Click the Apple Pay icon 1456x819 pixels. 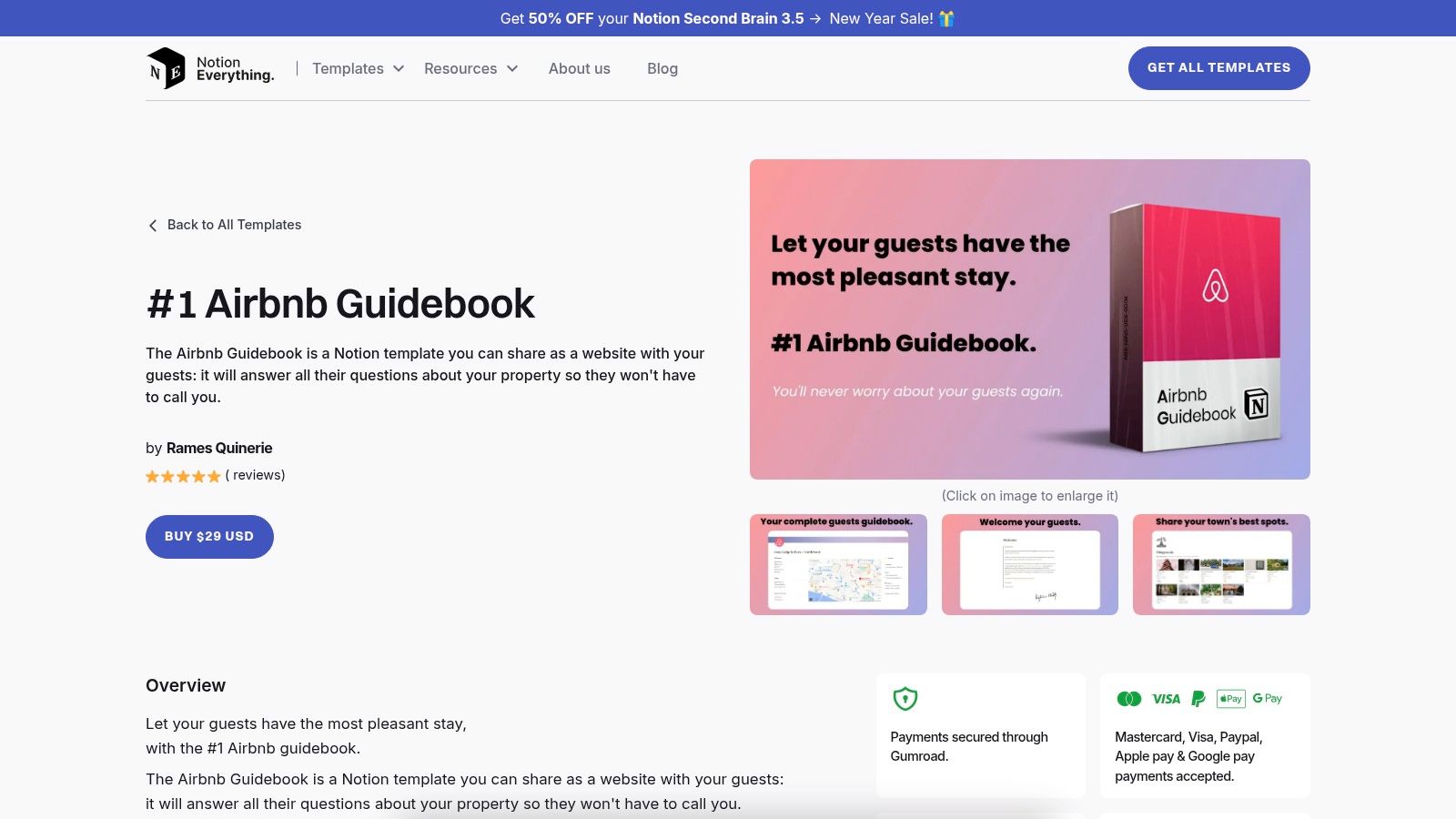pyautogui.click(x=1230, y=699)
